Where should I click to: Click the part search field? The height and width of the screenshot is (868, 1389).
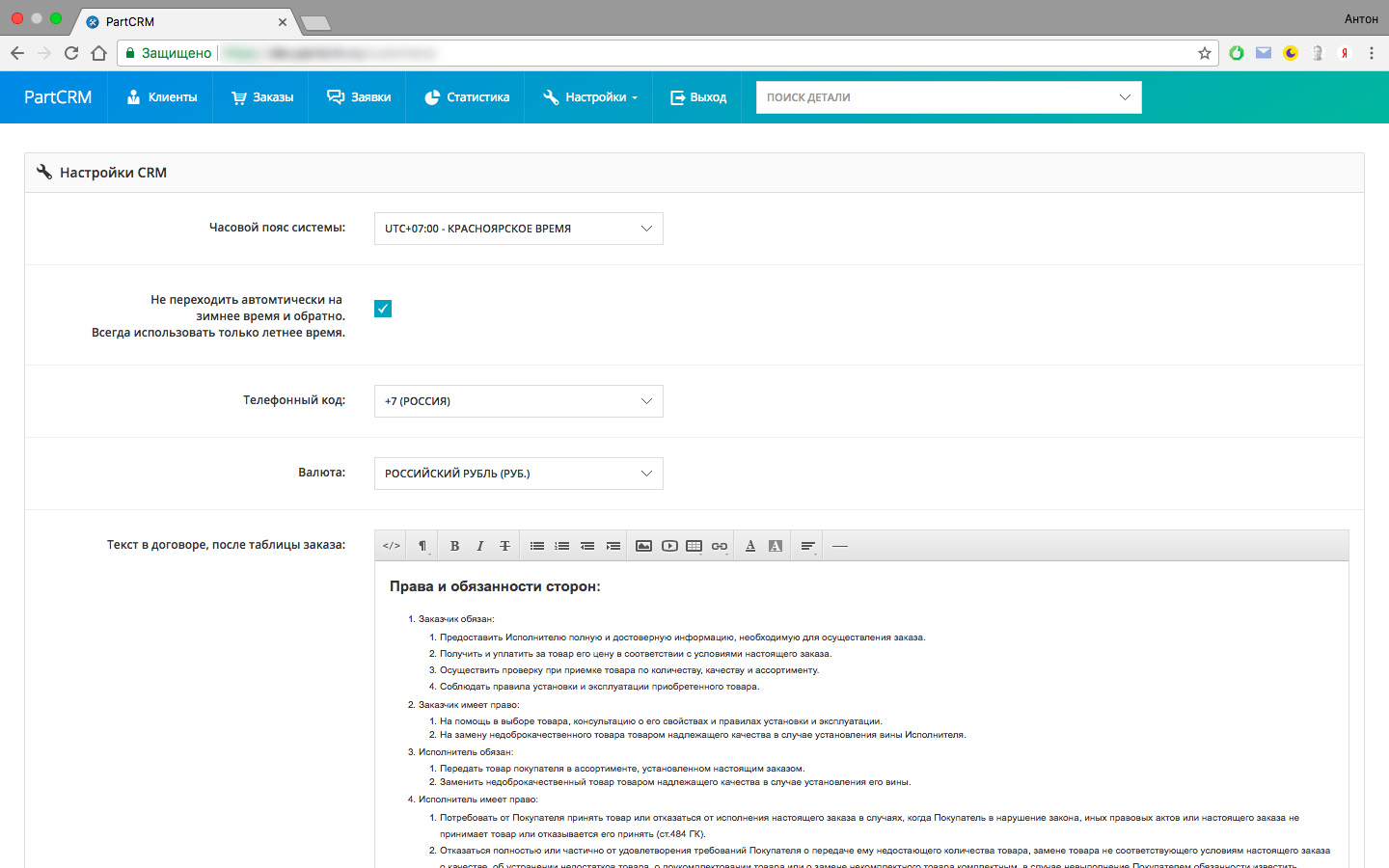click(936, 97)
